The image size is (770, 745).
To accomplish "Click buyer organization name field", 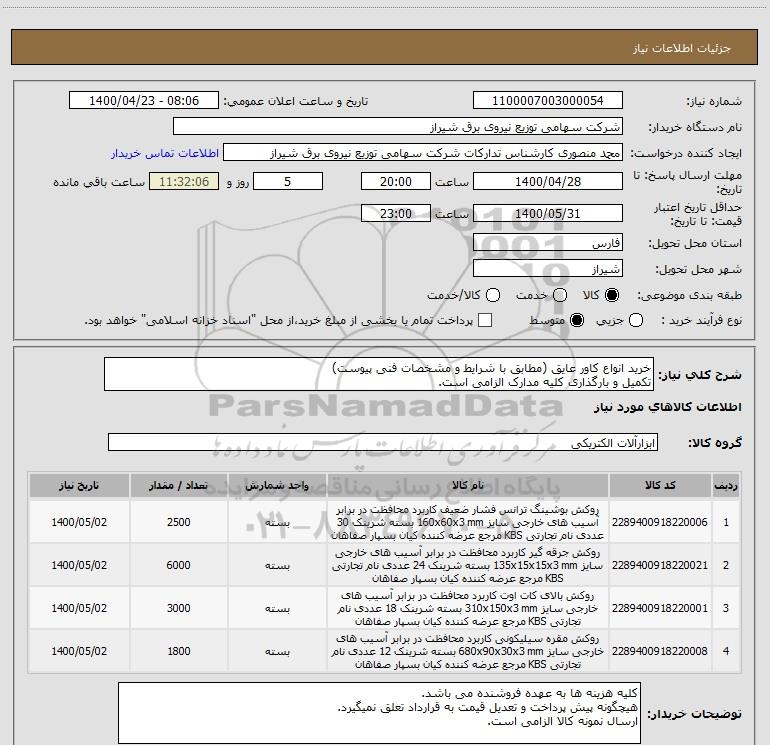I will pos(398,127).
